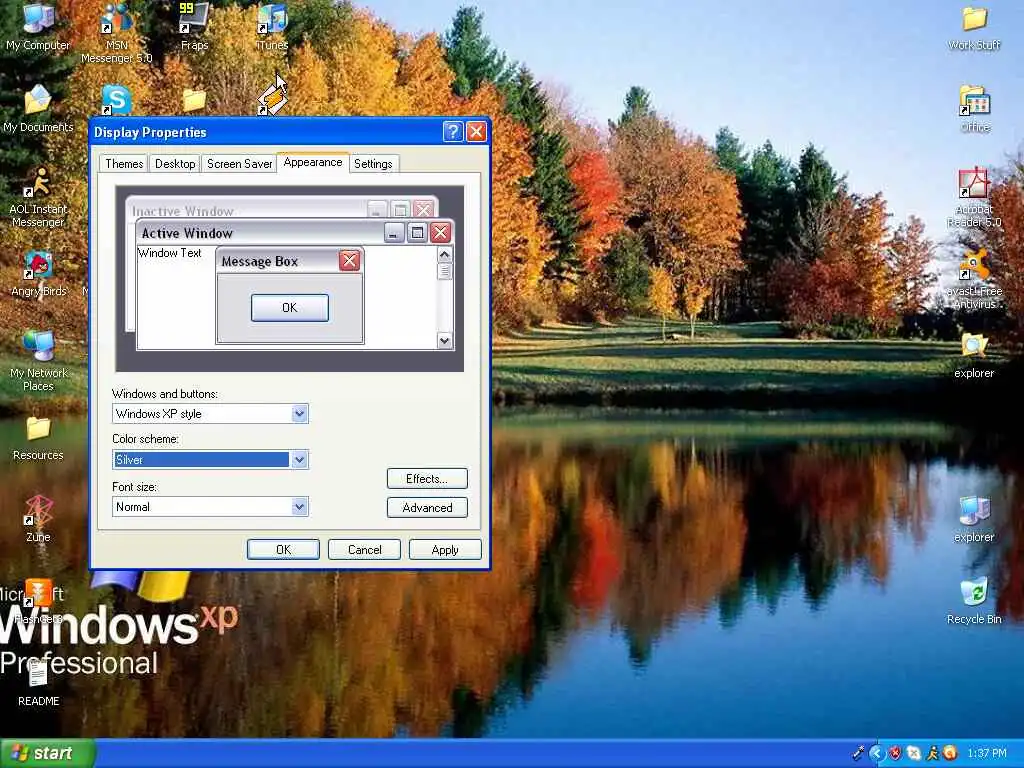The image size is (1024, 768).
Task: Select the Work Stuff folder icon
Action: point(974,27)
